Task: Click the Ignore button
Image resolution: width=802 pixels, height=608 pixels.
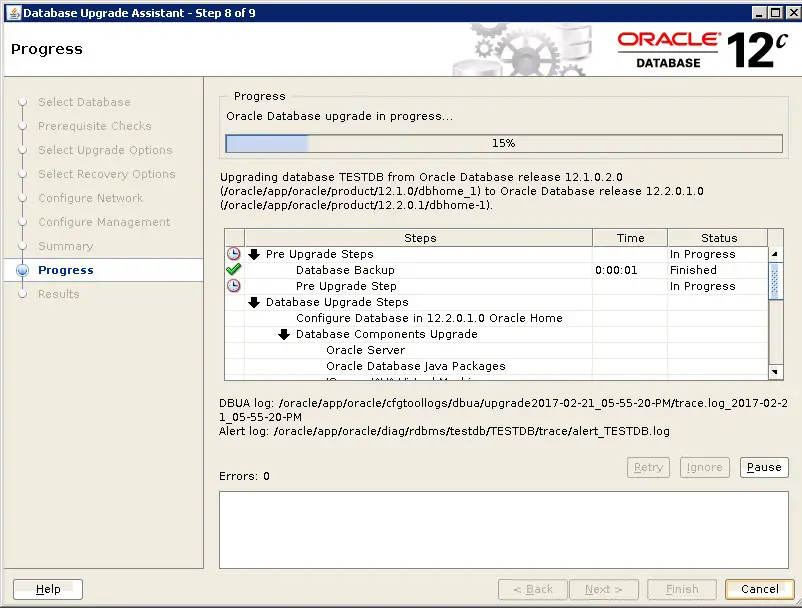Action: pyautogui.click(x=705, y=467)
